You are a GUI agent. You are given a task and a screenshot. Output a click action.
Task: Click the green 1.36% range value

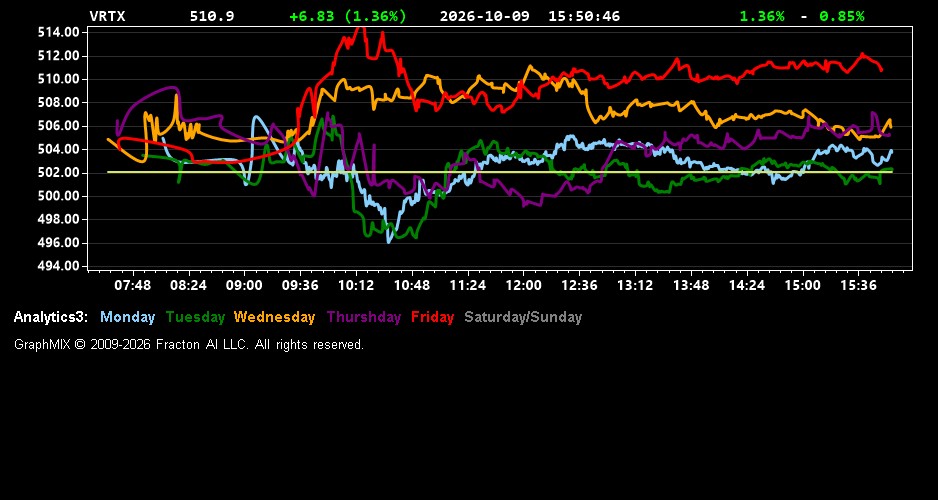tap(762, 16)
